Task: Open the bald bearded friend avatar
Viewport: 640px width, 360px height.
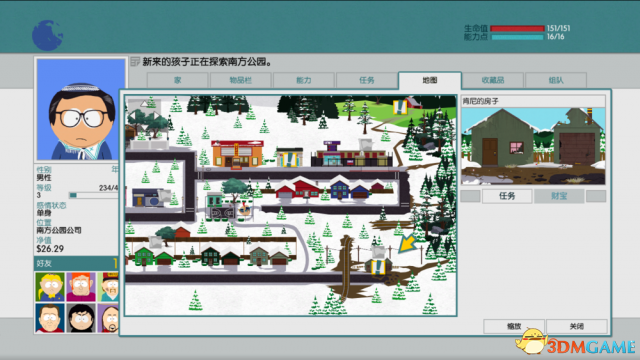Action: [109, 318]
